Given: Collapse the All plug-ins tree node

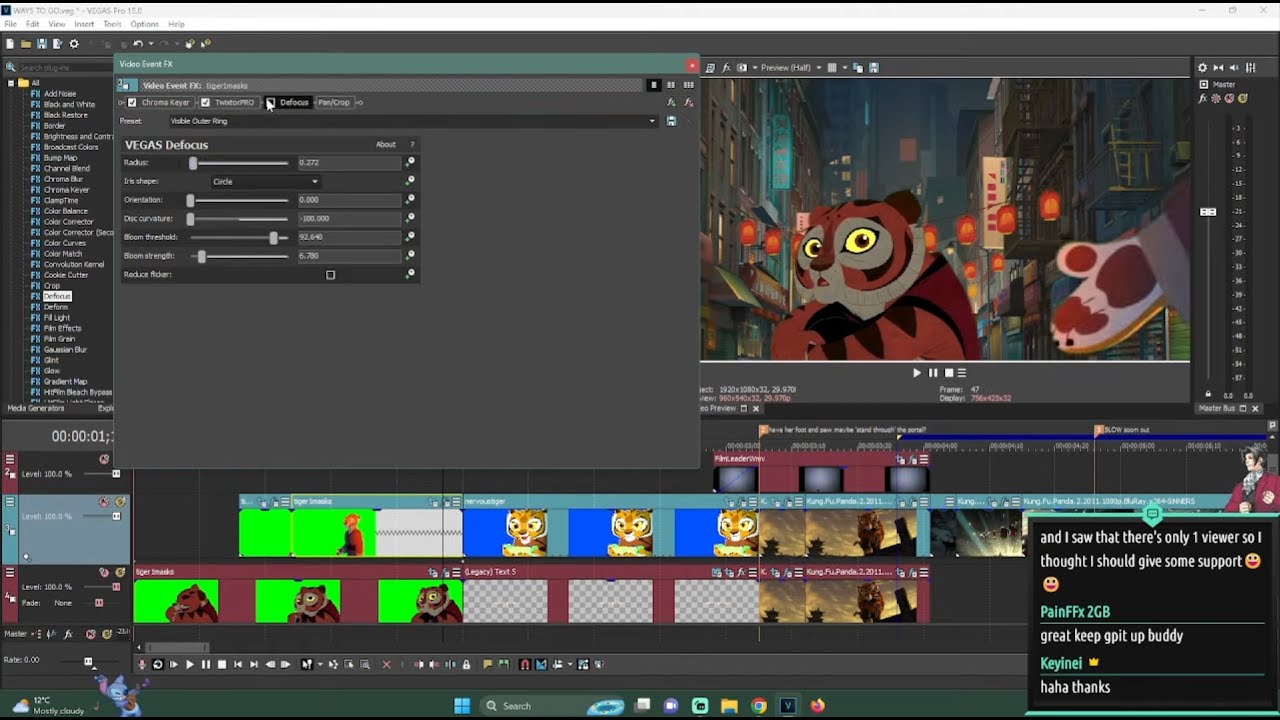Looking at the screenshot, I should tap(11, 83).
